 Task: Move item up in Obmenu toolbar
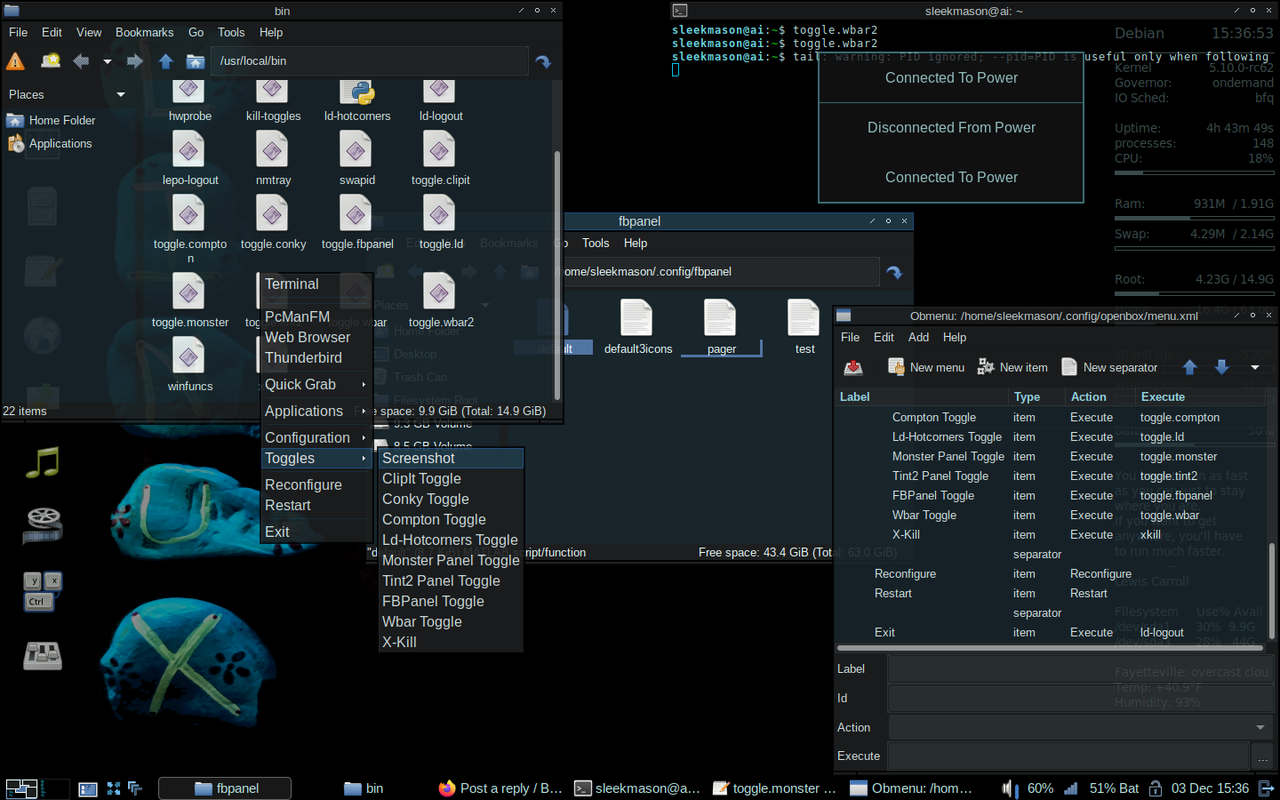(x=1190, y=367)
